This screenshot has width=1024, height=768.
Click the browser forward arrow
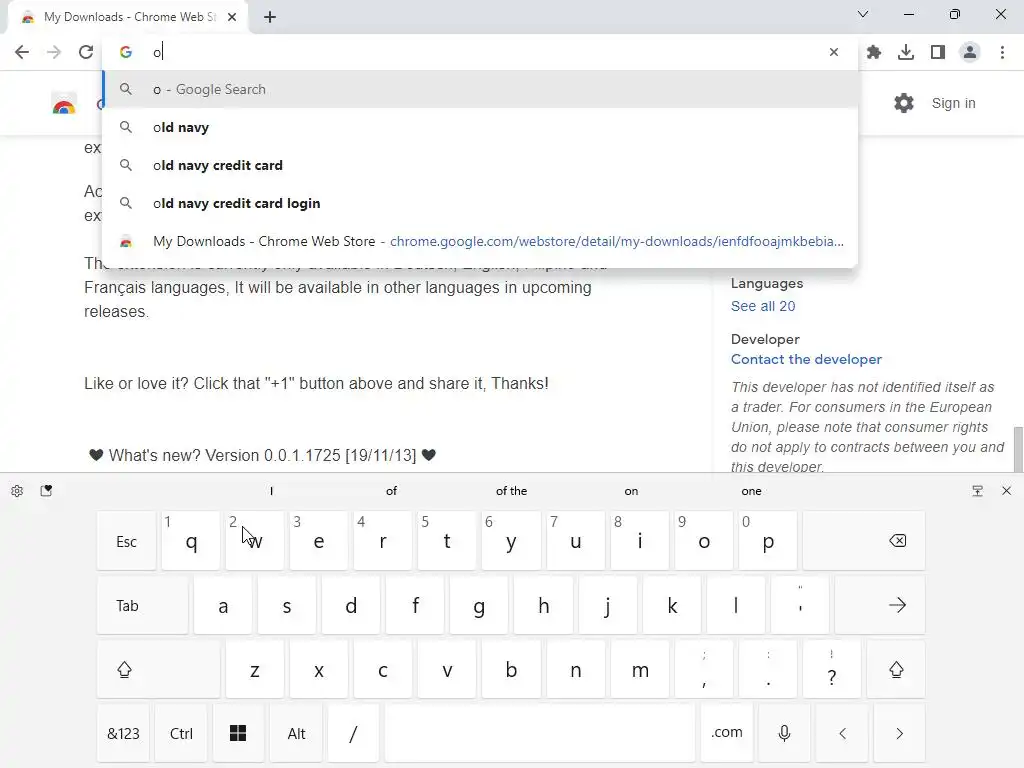[54, 52]
